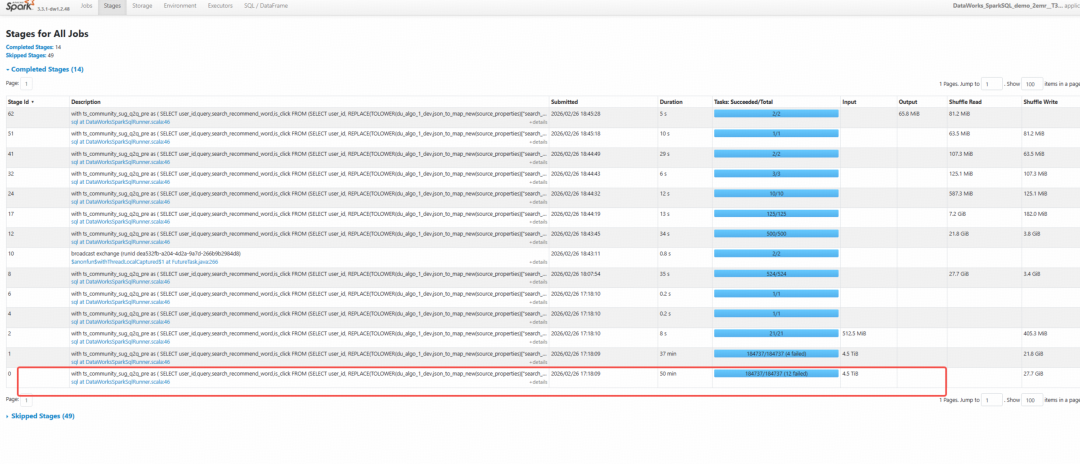Click the 184737/184737 (4 failed) progress bar
This screenshot has width=1080, height=464.
[776, 354]
